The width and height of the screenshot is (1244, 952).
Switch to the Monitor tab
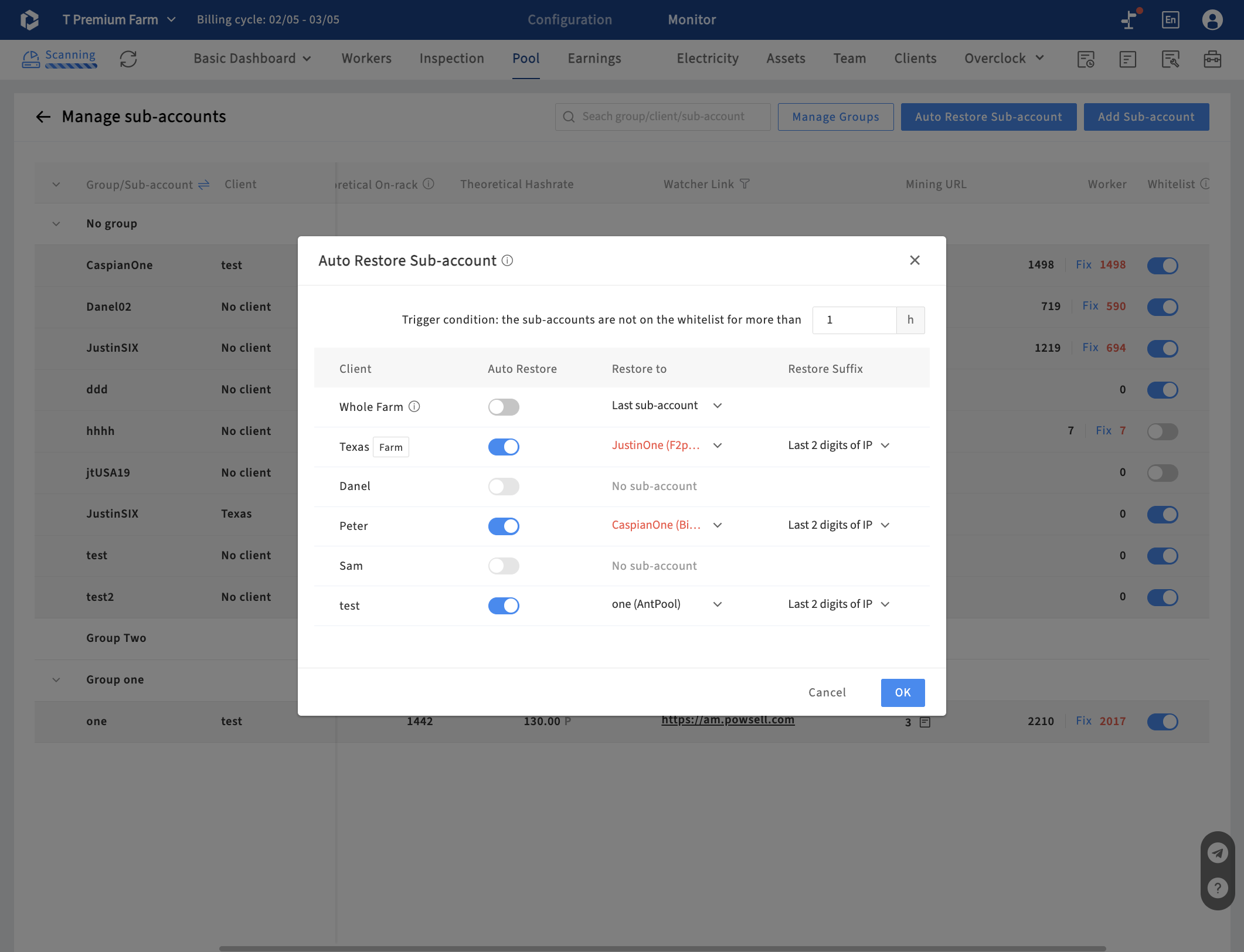pos(692,20)
